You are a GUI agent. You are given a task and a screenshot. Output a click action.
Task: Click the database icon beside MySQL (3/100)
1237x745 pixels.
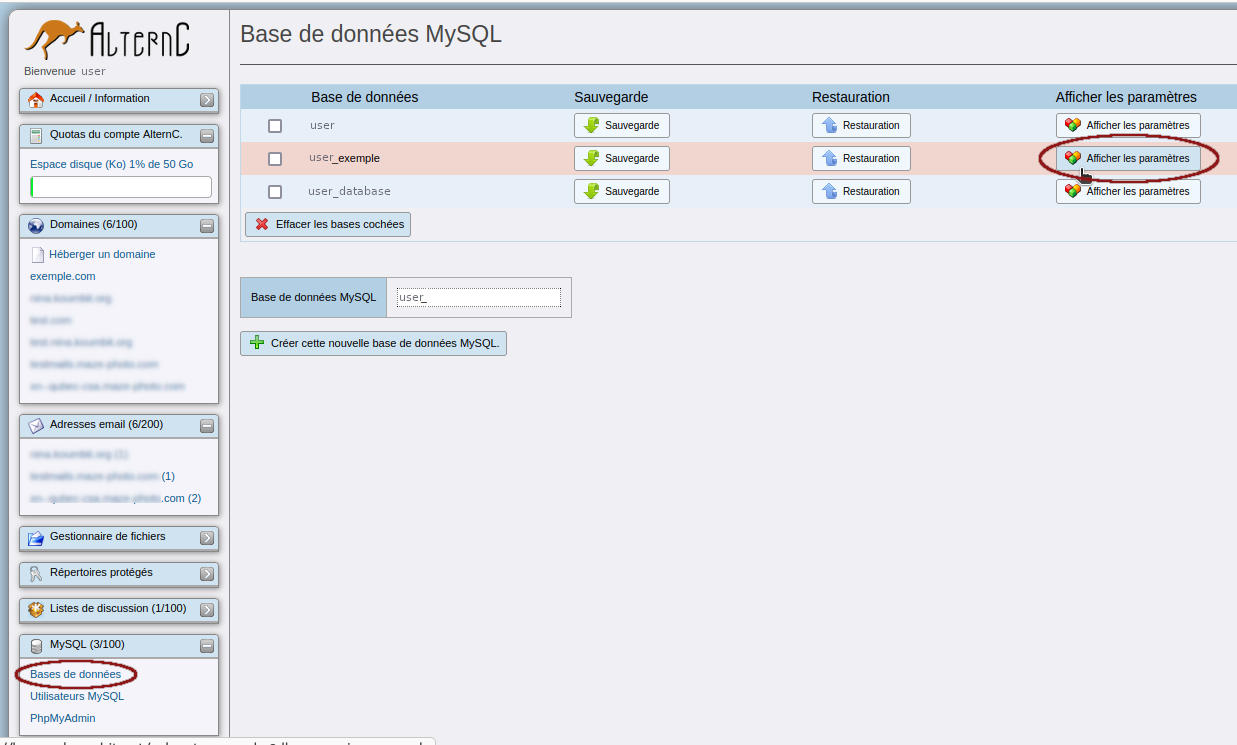[36, 646]
